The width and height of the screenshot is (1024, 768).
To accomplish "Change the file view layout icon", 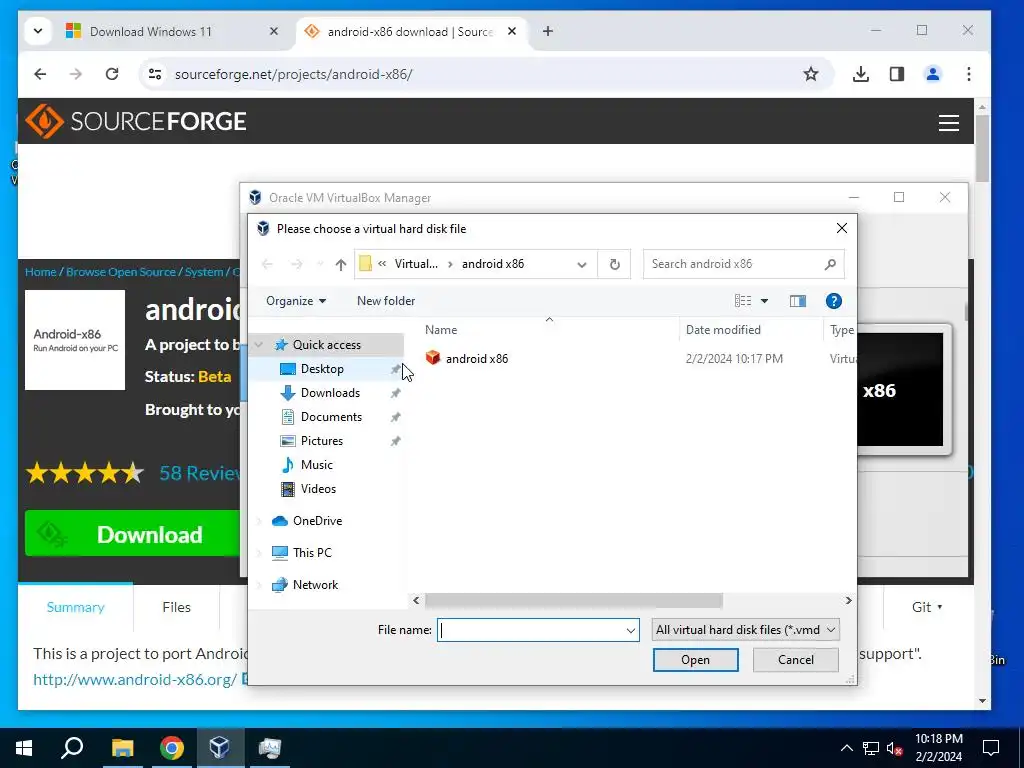I will click(x=743, y=301).
